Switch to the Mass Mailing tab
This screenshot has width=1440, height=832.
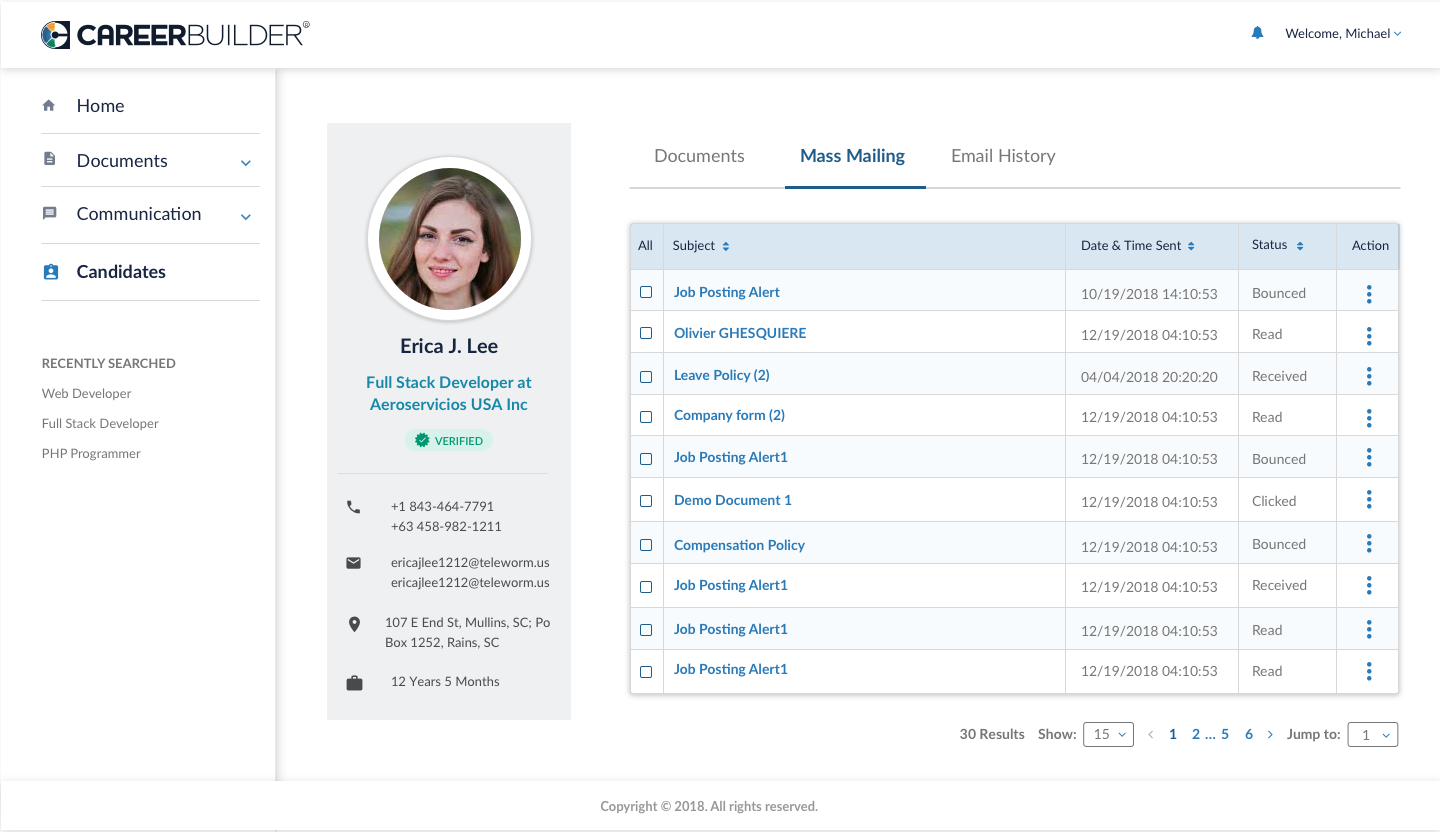click(853, 156)
